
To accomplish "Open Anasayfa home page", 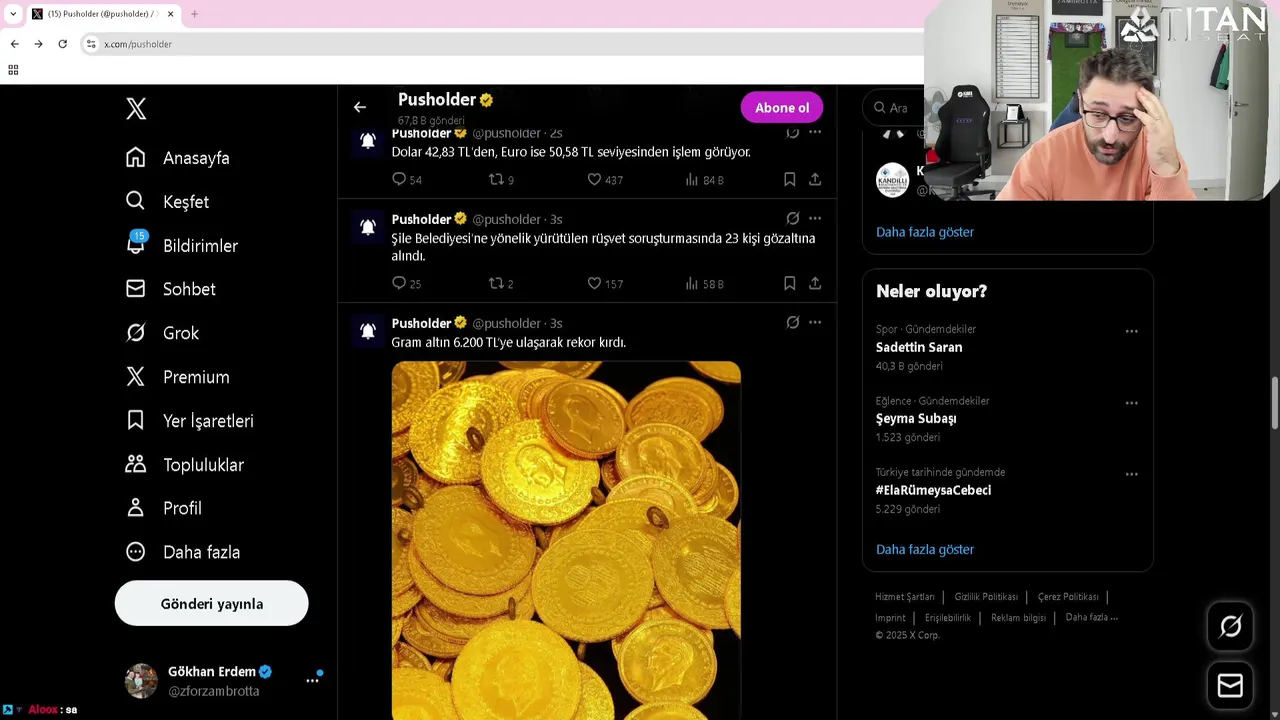I will 178,158.
